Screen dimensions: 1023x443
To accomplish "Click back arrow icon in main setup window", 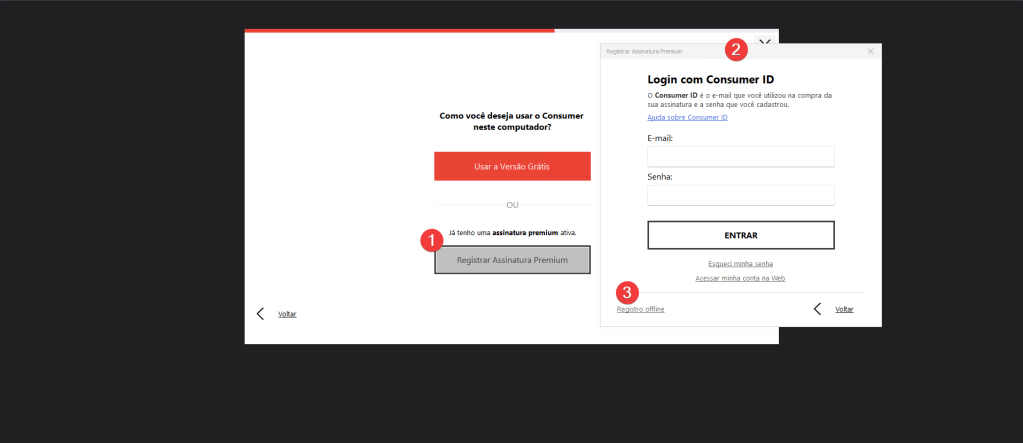I will click(260, 314).
